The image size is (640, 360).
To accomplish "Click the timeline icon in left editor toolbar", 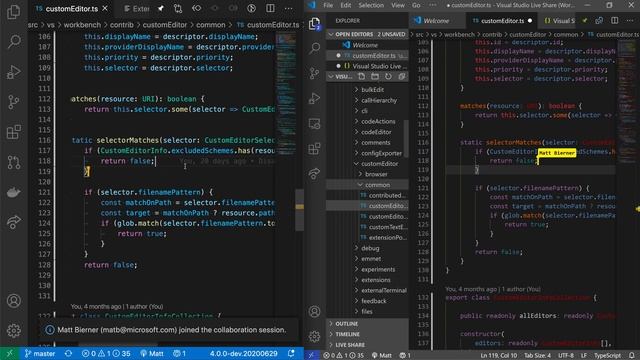I will click(251, 9).
